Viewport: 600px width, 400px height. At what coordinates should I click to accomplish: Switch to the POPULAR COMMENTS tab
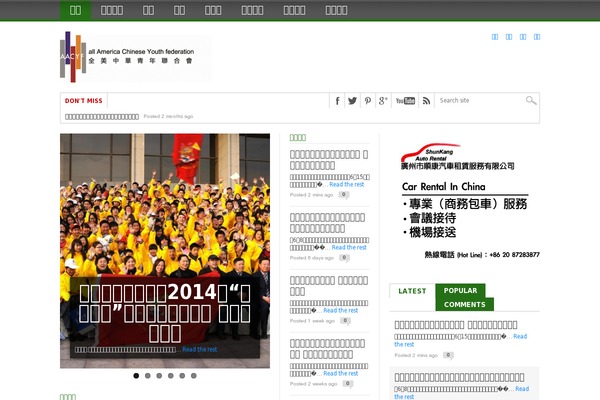click(465, 297)
